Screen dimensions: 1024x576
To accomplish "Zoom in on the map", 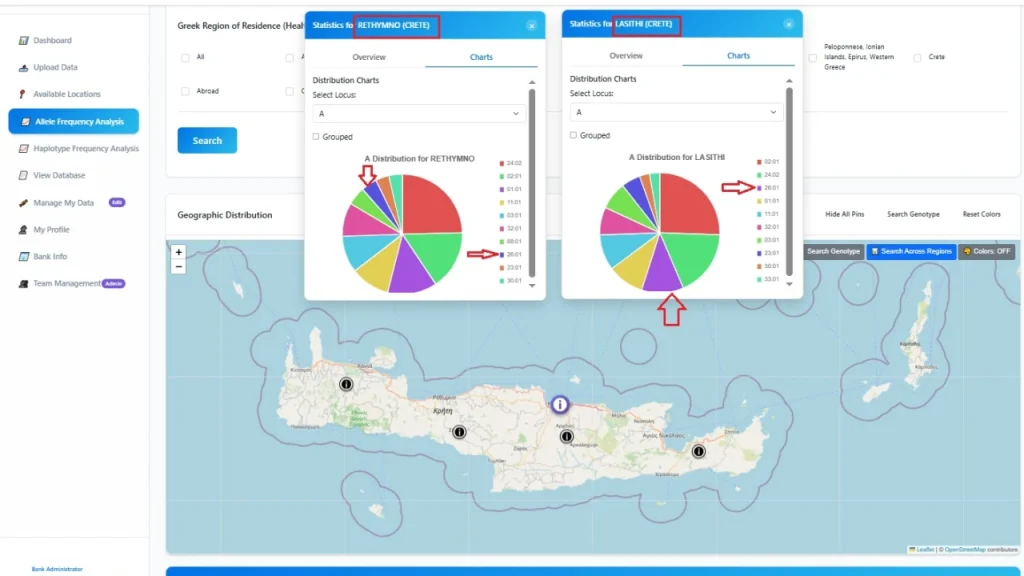I will pyautogui.click(x=179, y=253).
